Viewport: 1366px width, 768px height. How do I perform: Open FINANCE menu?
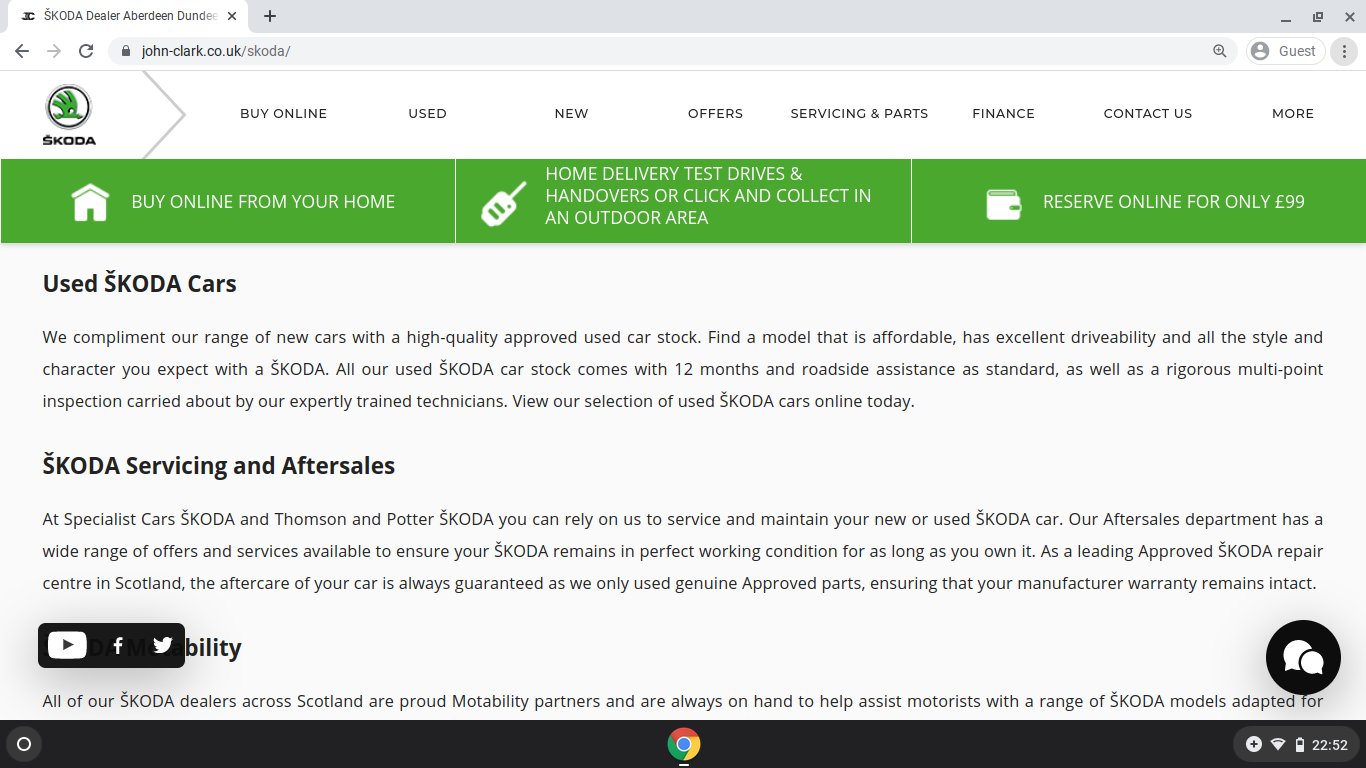1004,114
